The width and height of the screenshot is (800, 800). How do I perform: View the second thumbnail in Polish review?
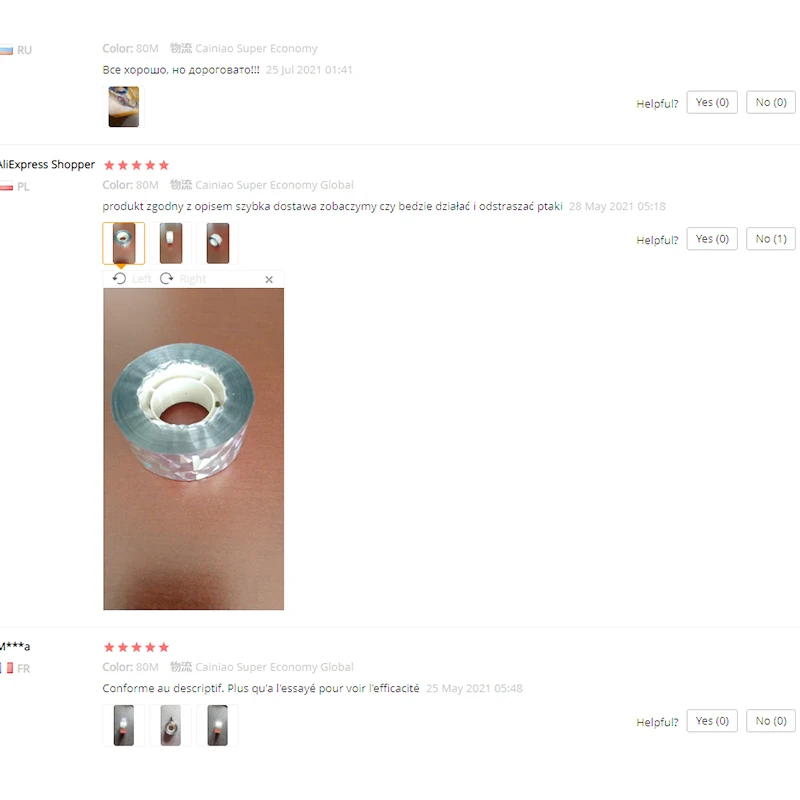[x=170, y=243]
